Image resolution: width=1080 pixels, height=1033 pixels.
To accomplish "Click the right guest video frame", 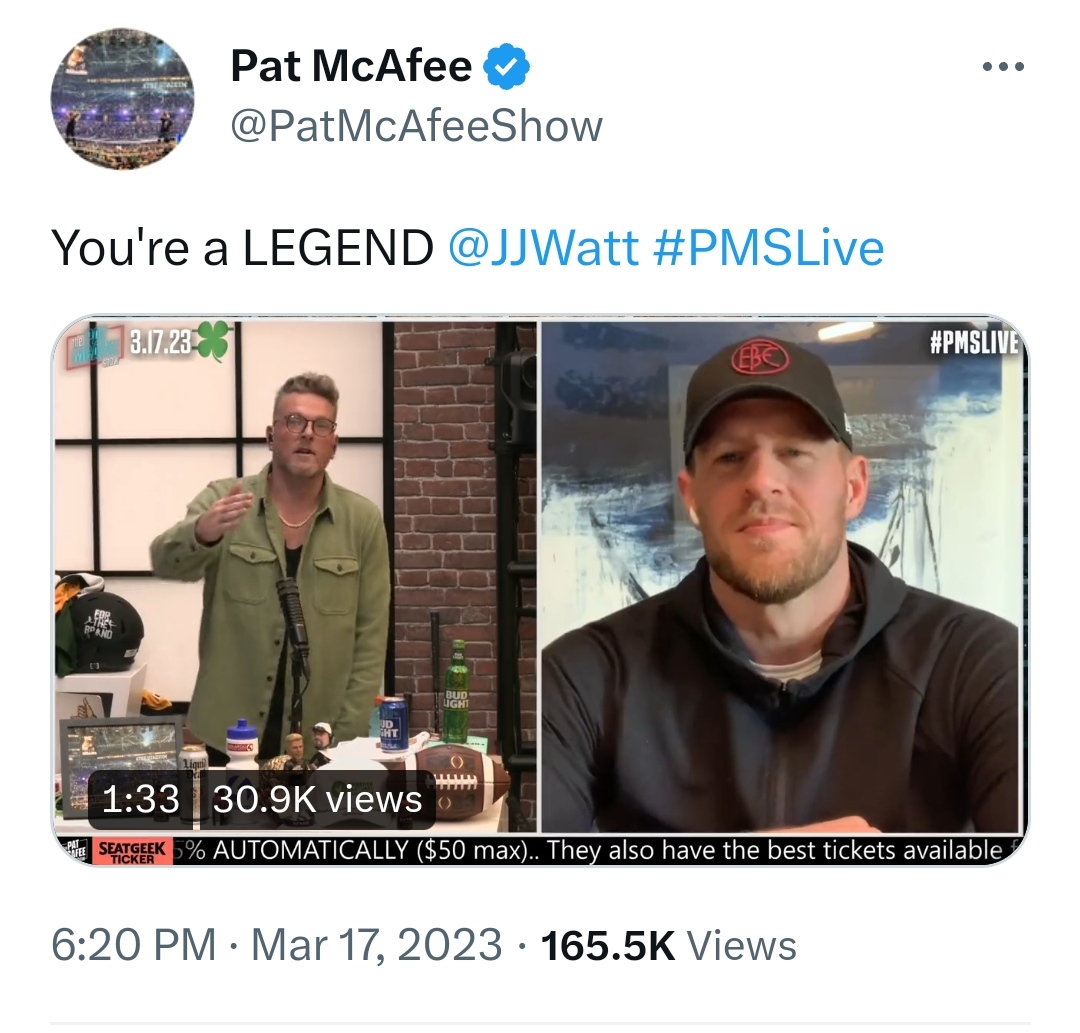I will point(780,577).
